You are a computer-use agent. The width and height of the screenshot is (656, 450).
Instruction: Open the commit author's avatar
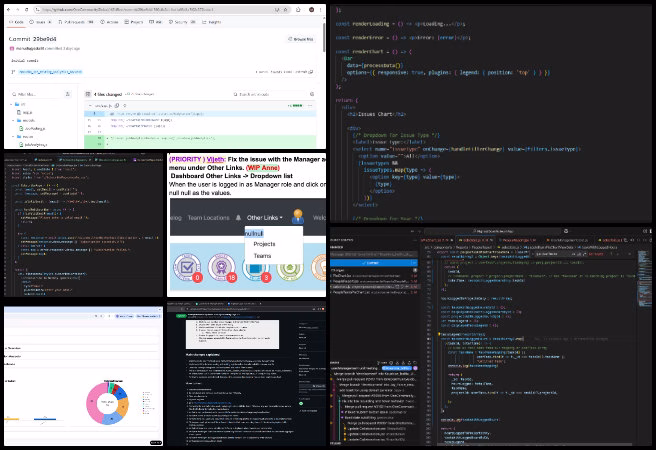pyautogui.click(x=12, y=49)
